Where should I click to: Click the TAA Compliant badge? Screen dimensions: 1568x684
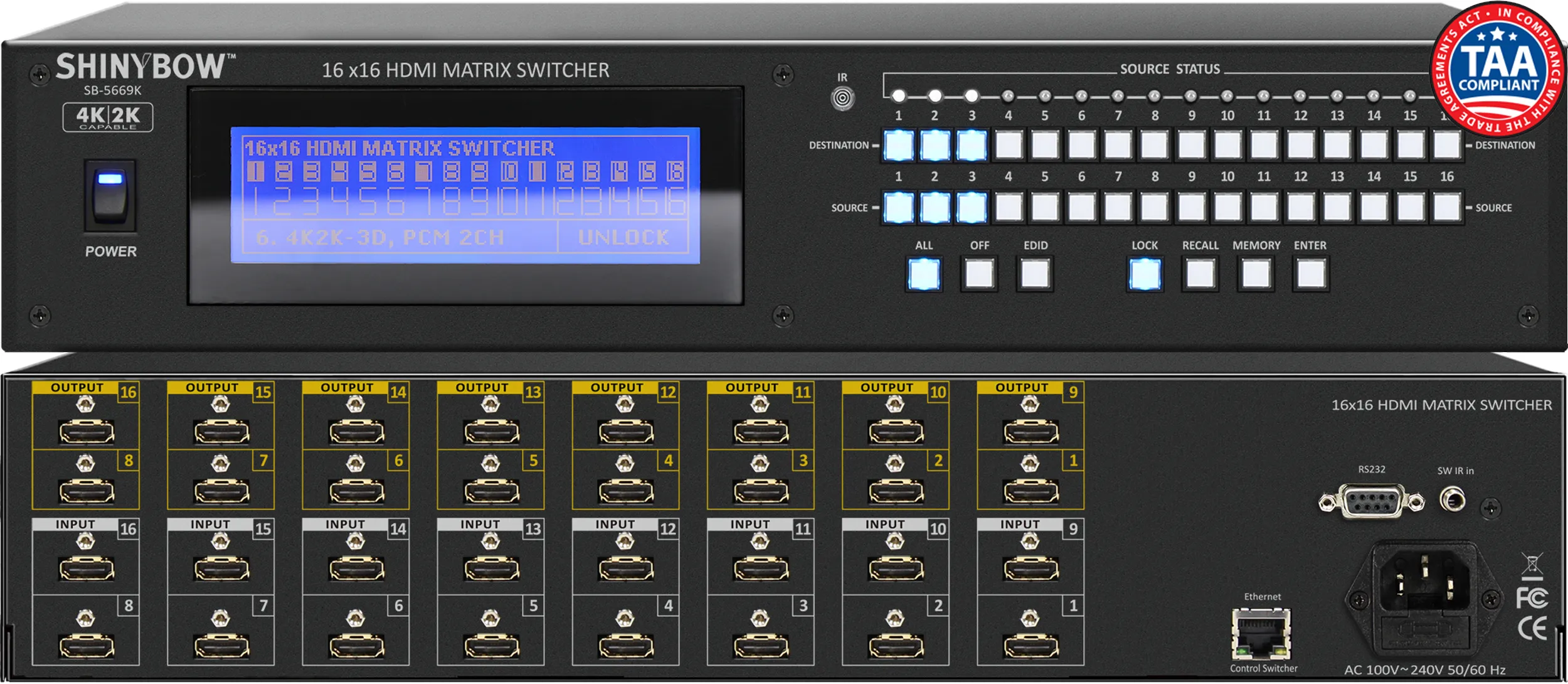[1498, 69]
